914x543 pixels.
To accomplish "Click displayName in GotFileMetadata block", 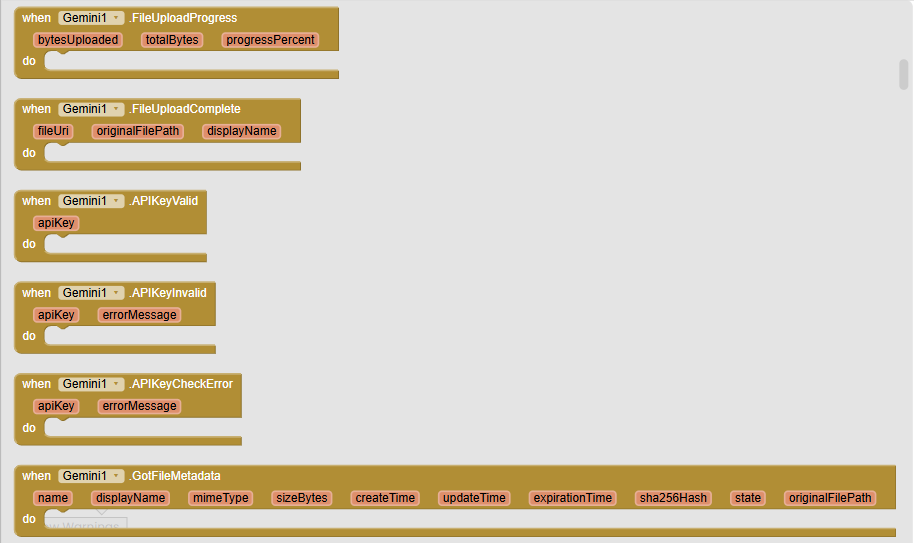I will (131, 498).
